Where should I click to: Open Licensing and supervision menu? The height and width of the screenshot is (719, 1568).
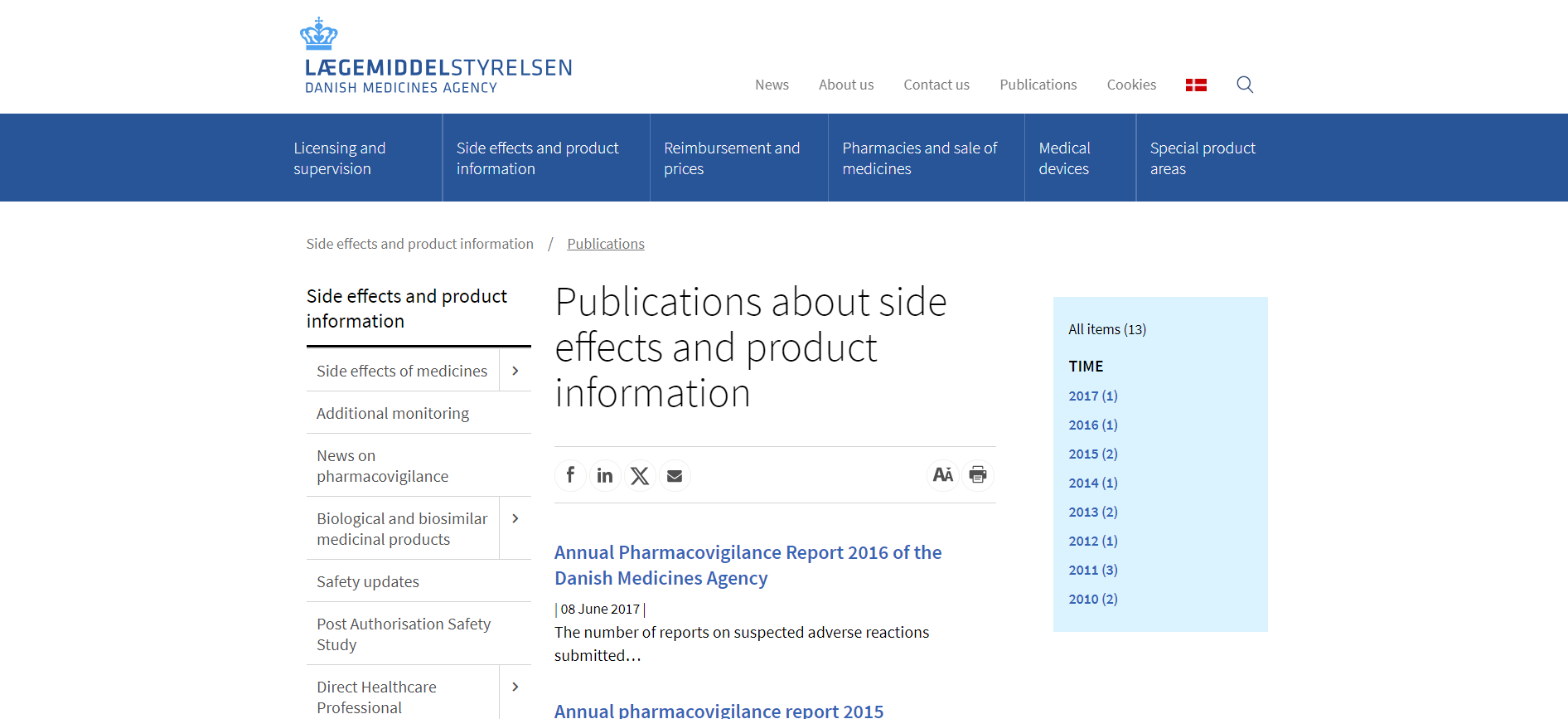coord(339,158)
